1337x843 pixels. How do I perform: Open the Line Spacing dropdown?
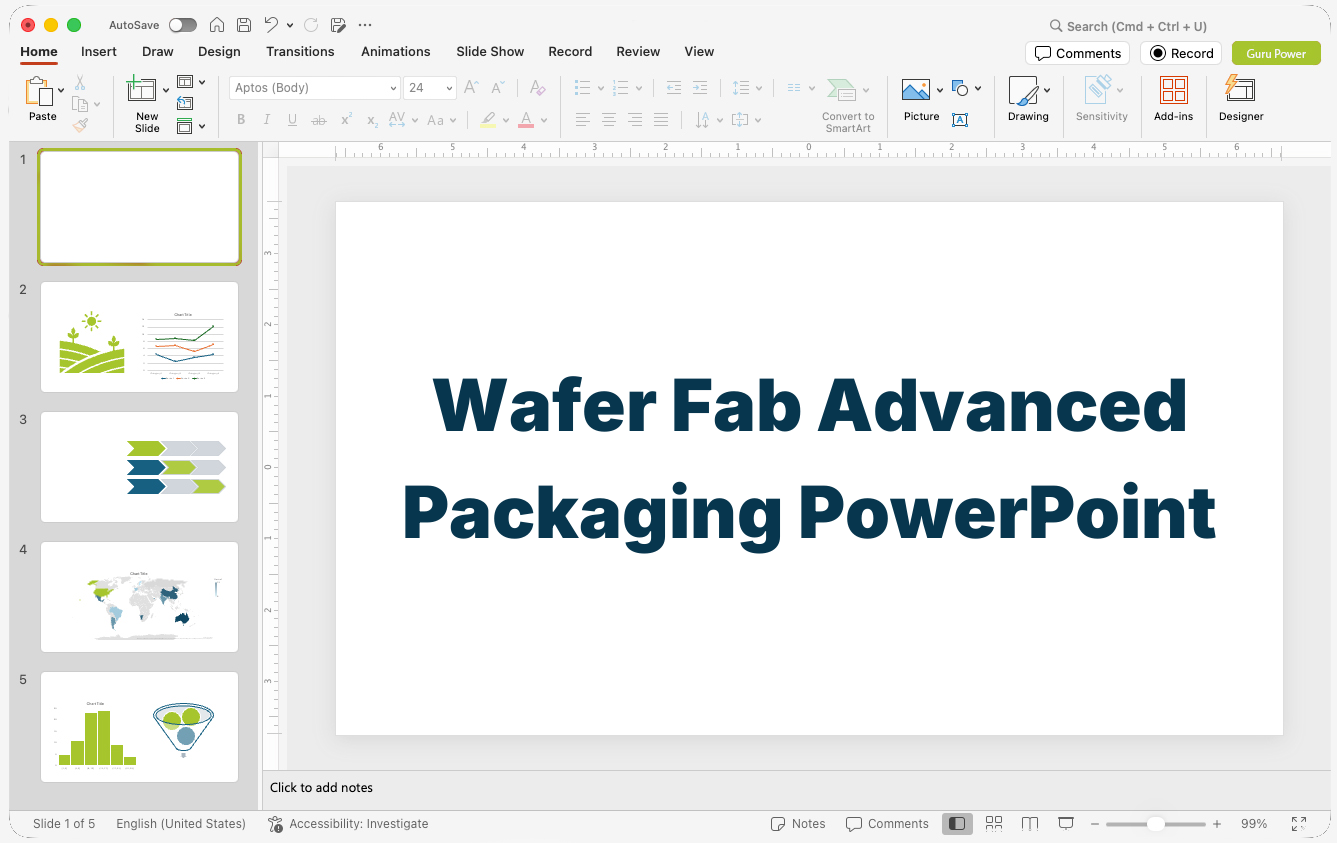tap(747, 88)
